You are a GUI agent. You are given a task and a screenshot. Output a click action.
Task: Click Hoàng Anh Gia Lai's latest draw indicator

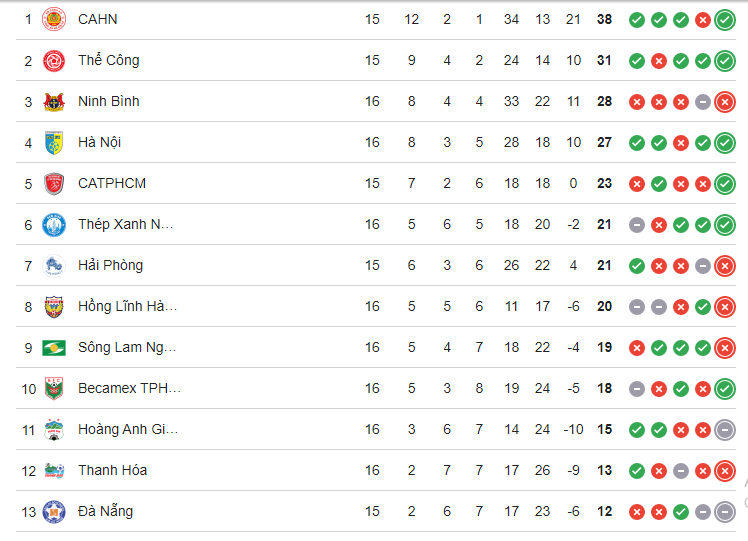(725, 429)
